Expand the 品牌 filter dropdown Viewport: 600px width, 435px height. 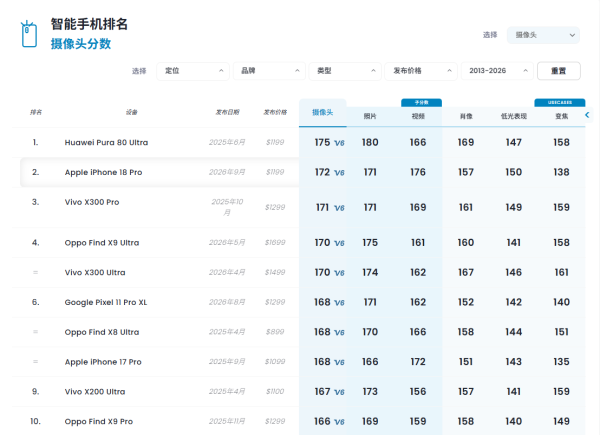coord(269,71)
